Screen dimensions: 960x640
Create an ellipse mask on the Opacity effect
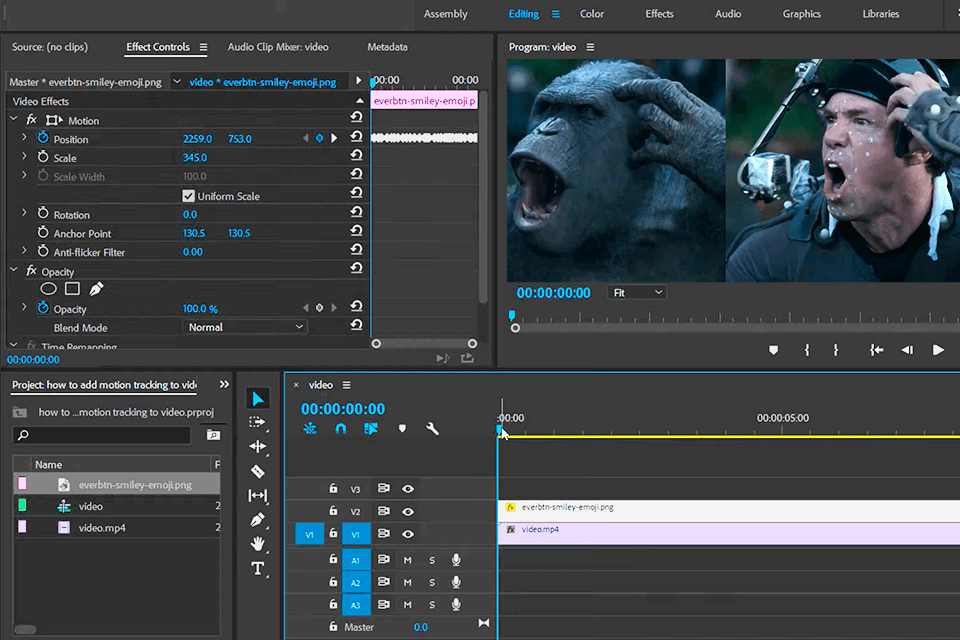pyautogui.click(x=48, y=288)
